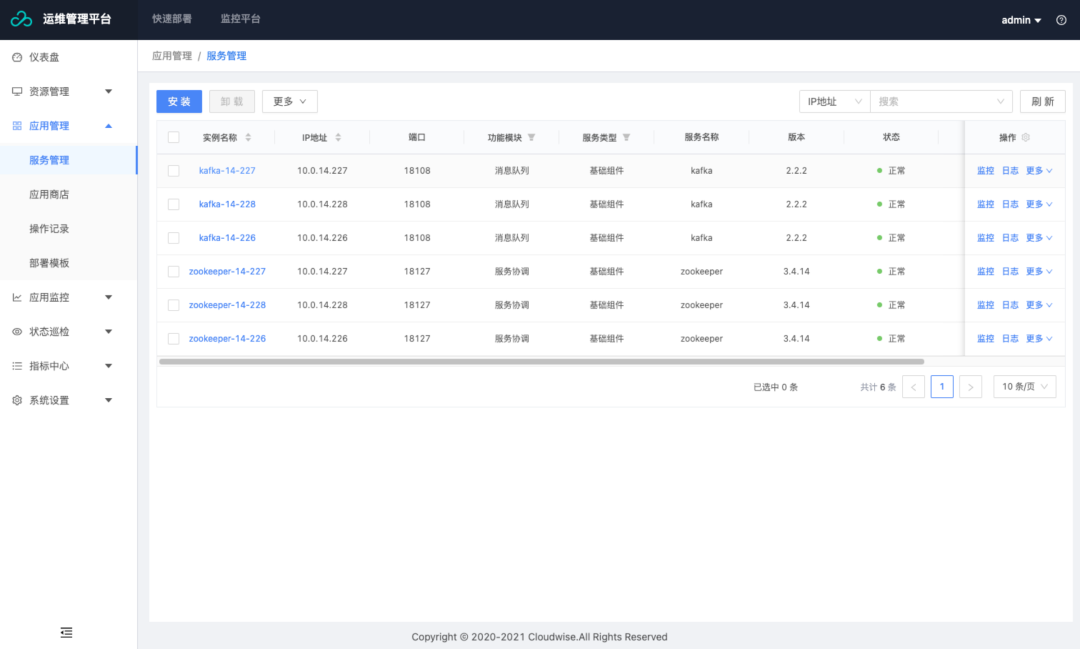Viewport: 1080px width, 649px height.
Task: Open the zookeeper-14-228 instance link
Action: [227, 305]
